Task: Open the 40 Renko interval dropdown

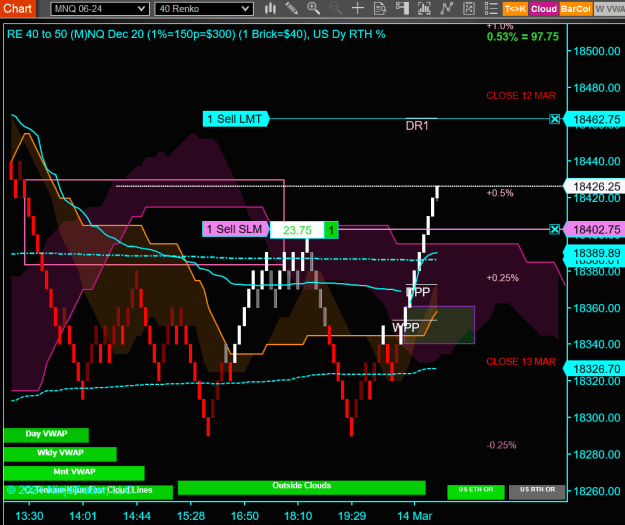Action: 204,9
